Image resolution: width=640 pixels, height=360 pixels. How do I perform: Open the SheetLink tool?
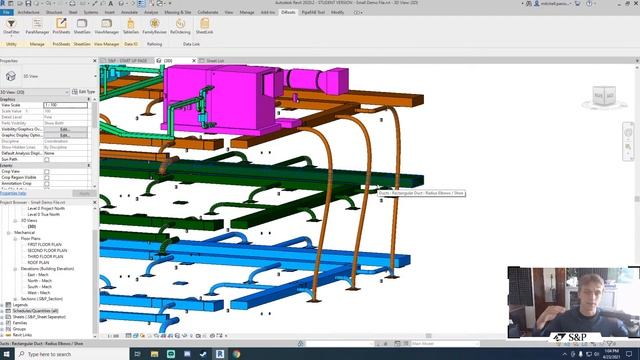[204, 26]
